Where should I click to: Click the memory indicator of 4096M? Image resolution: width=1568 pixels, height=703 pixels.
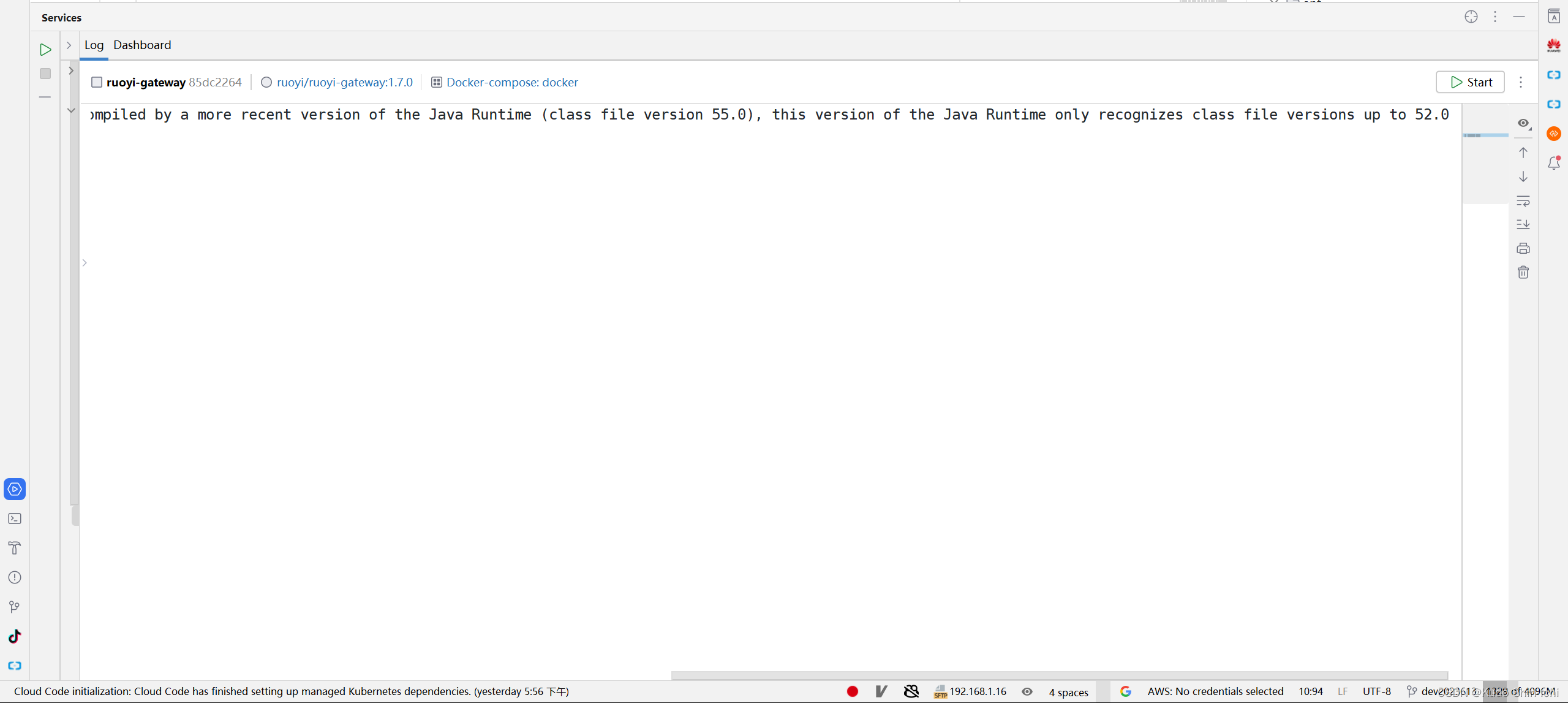click(1520, 691)
